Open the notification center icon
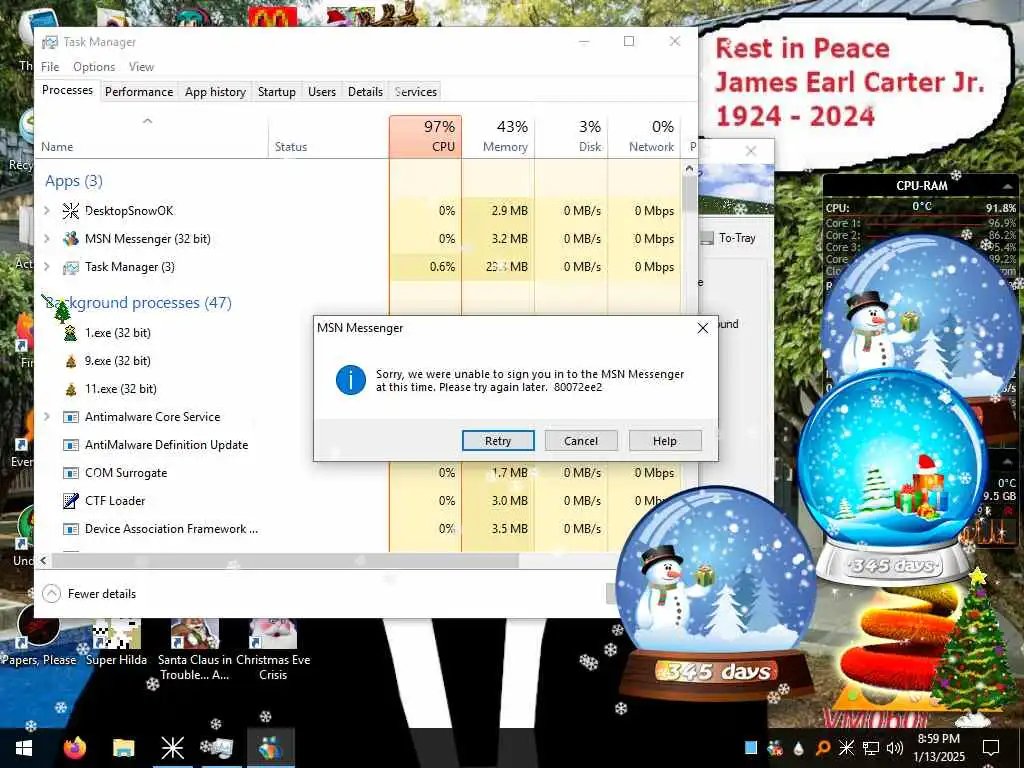Viewport: 1024px width, 768px height. point(991,748)
